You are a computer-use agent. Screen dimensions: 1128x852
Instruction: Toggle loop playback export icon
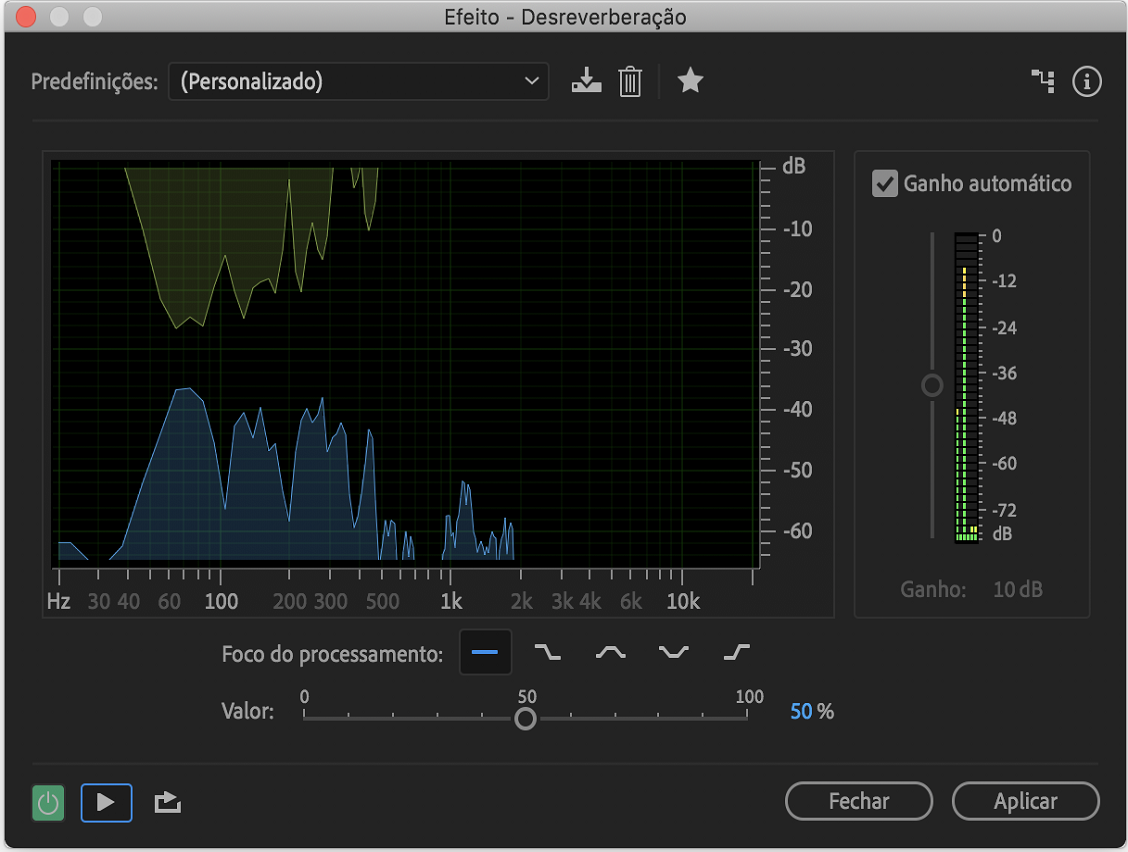(x=168, y=802)
